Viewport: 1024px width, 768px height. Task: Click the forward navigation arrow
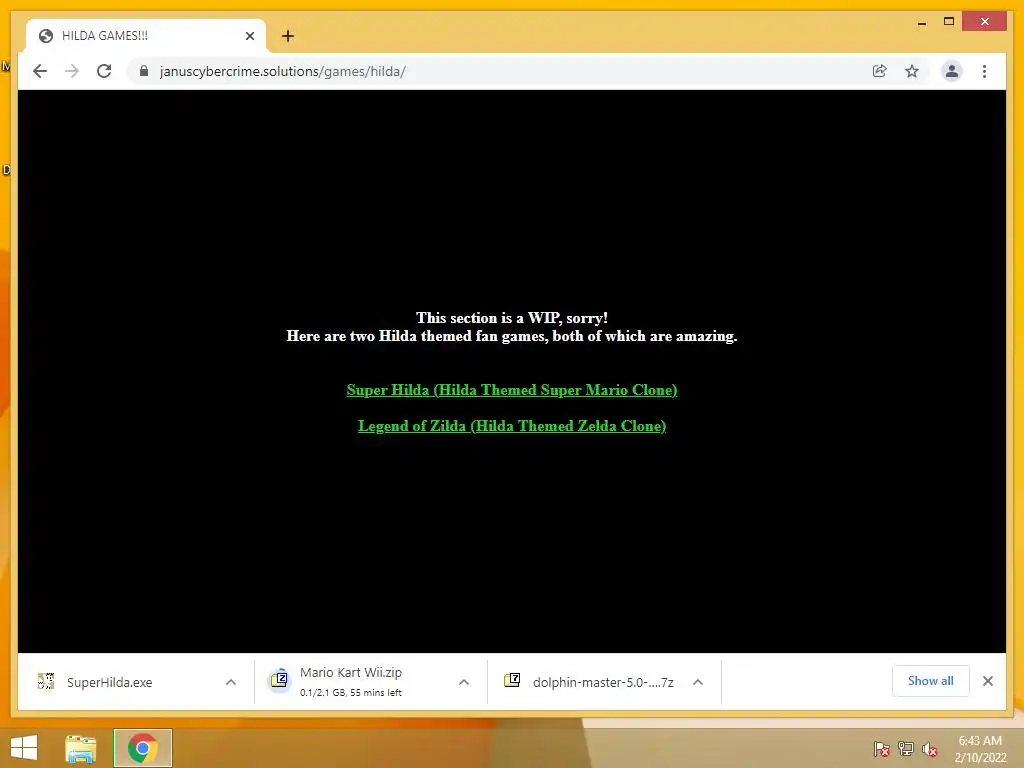click(72, 71)
